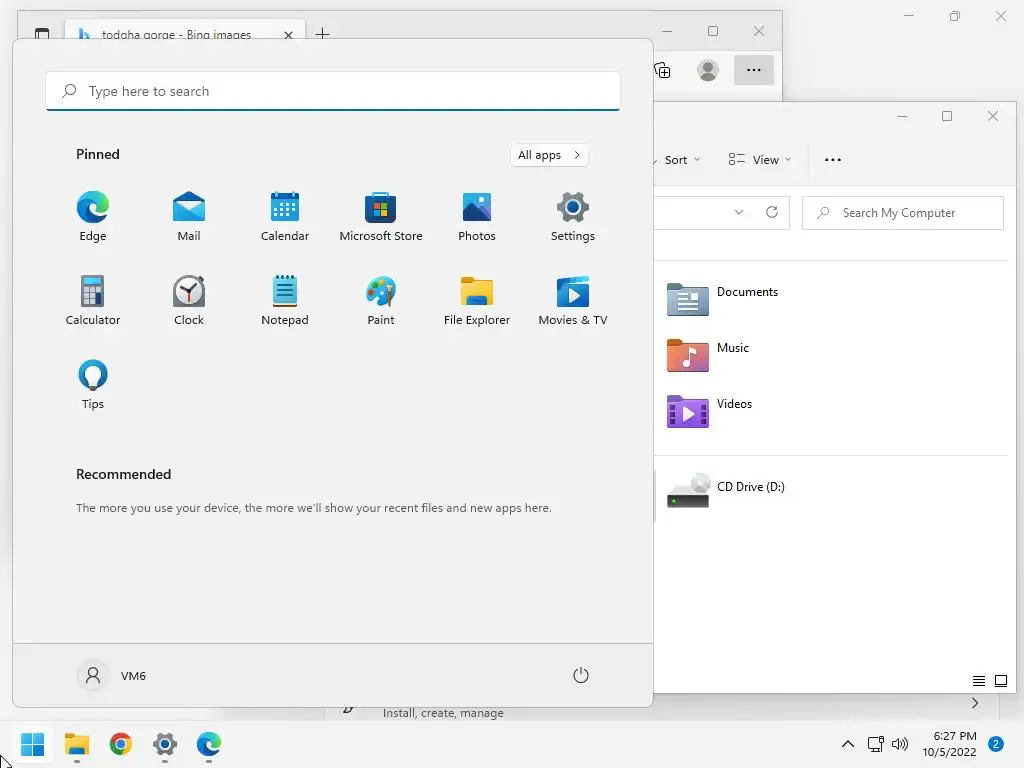
Task: Select the CD Drive (D:) item
Action: point(726,491)
